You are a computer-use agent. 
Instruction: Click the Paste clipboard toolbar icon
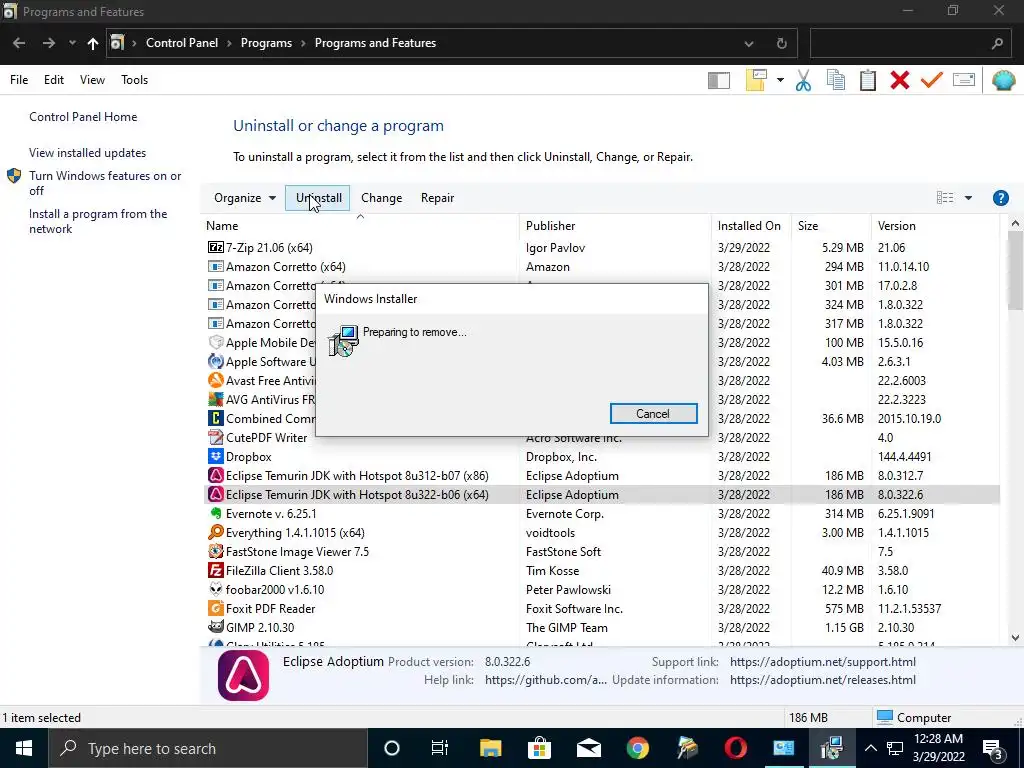pos(867,80)
